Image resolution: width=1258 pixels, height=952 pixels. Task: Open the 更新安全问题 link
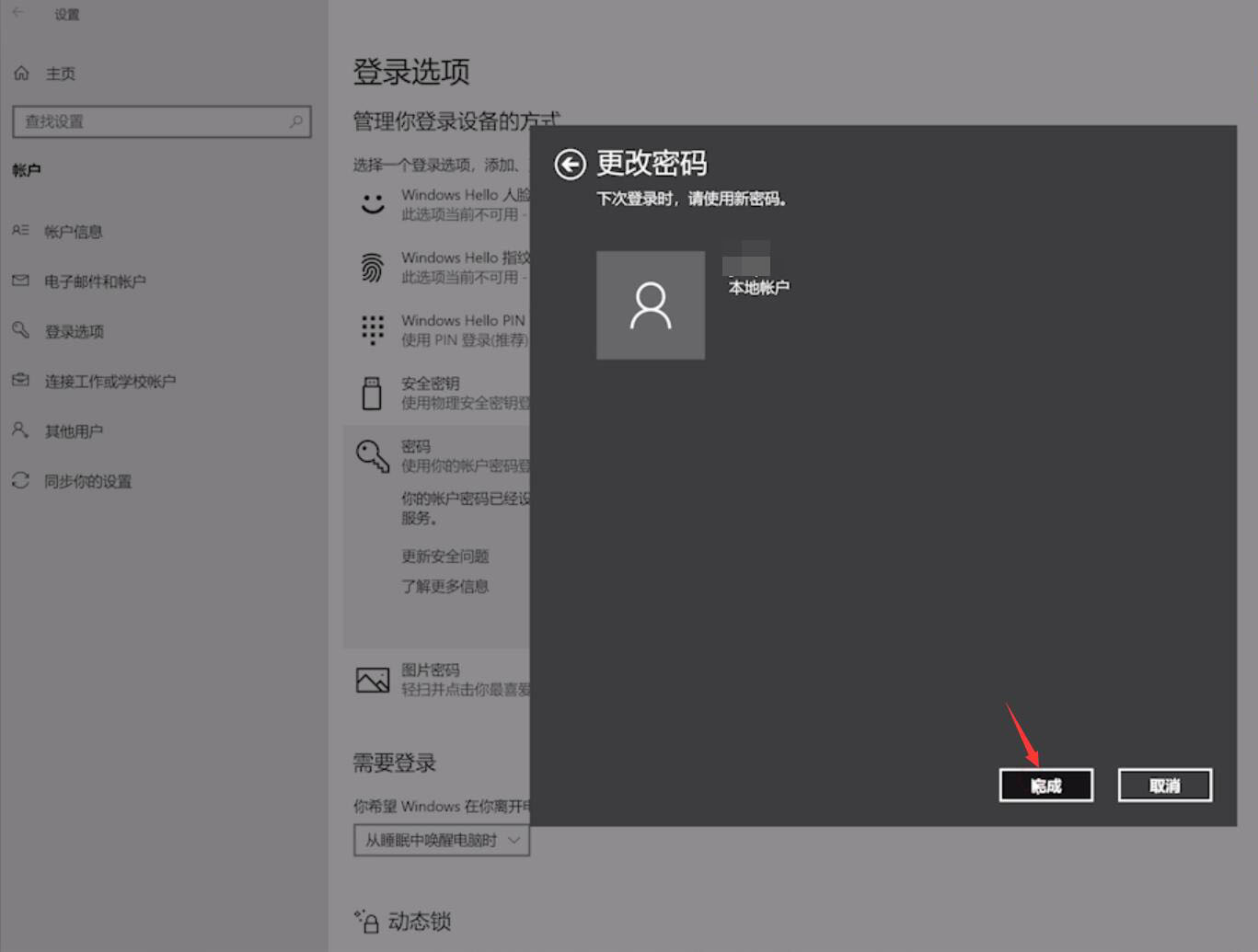tap(445, 556)
